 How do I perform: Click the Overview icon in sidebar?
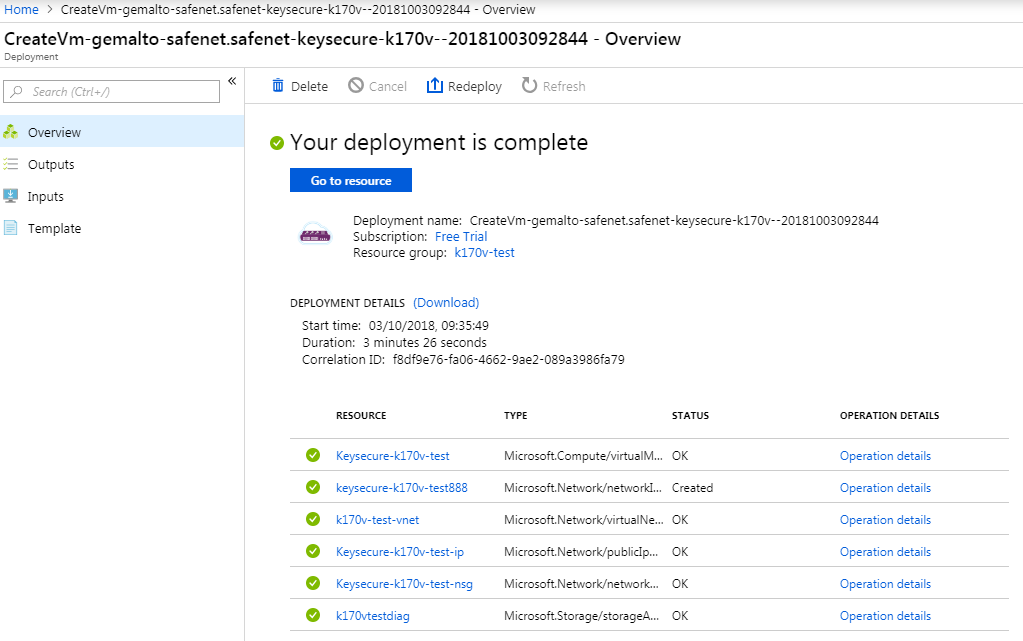[x=11, y=132]
